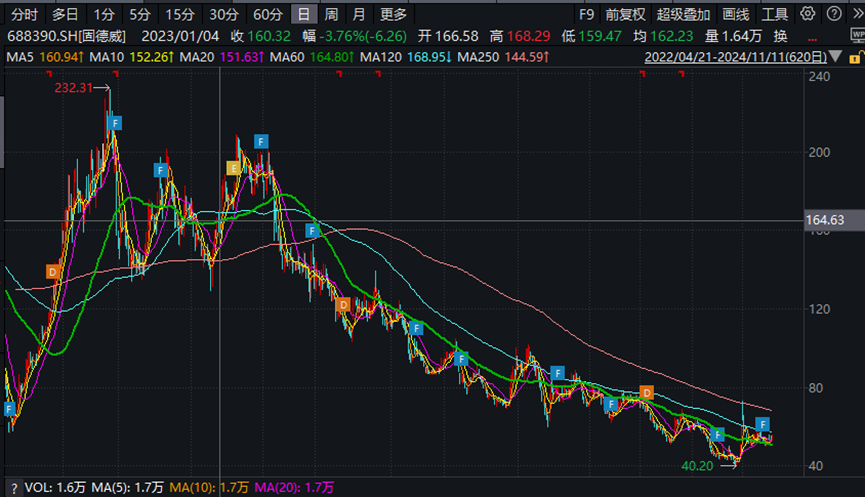Toggle the yellow lock icon beside date range
Image resolution: width=865 pixels, height=497 pixels.
tap(855, 57)
